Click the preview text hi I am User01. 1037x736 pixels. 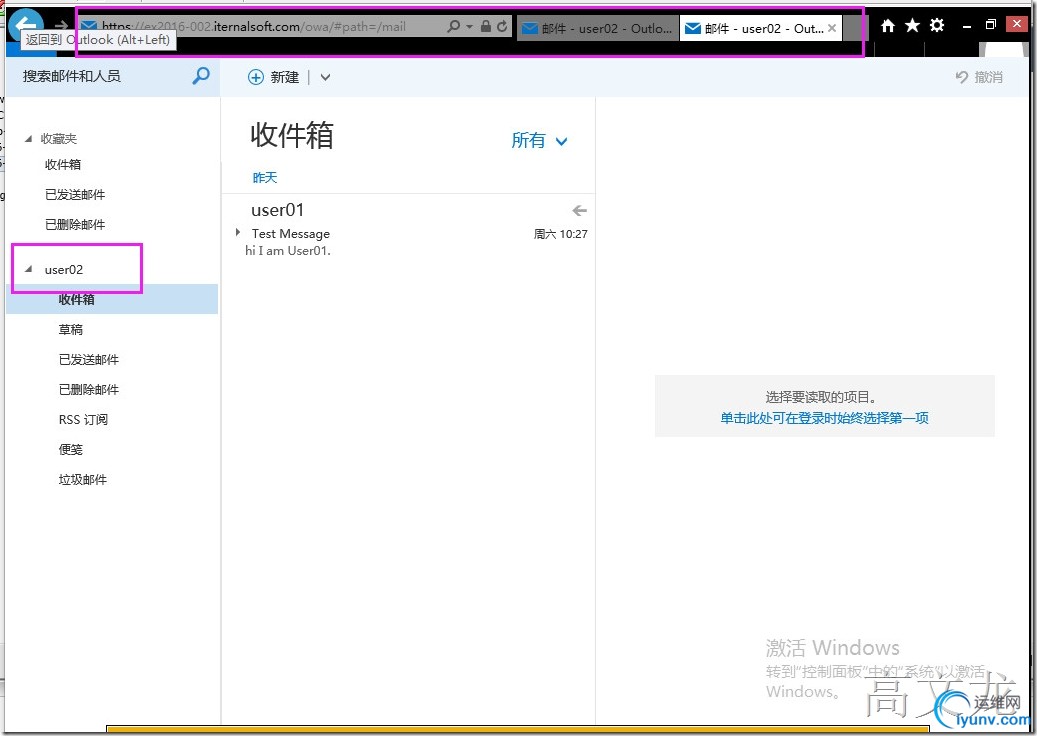point(288,251)
